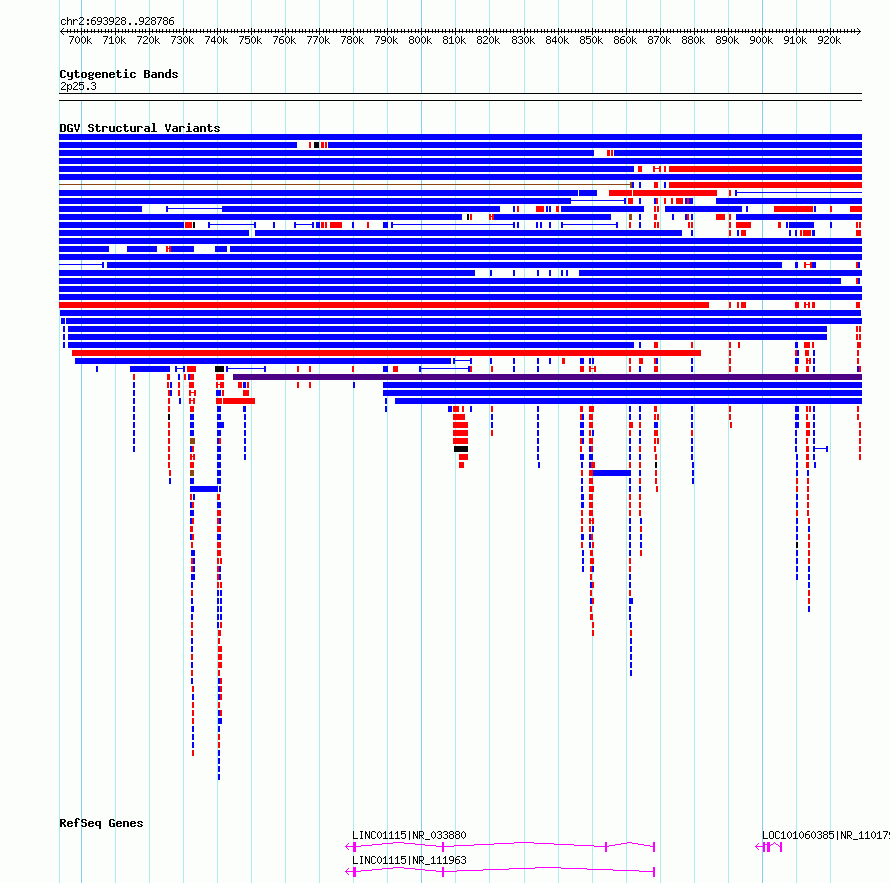Screen dimensions: 890x883
Task: Click the NR_111963 transcript glyph
Action: [500, 872]
